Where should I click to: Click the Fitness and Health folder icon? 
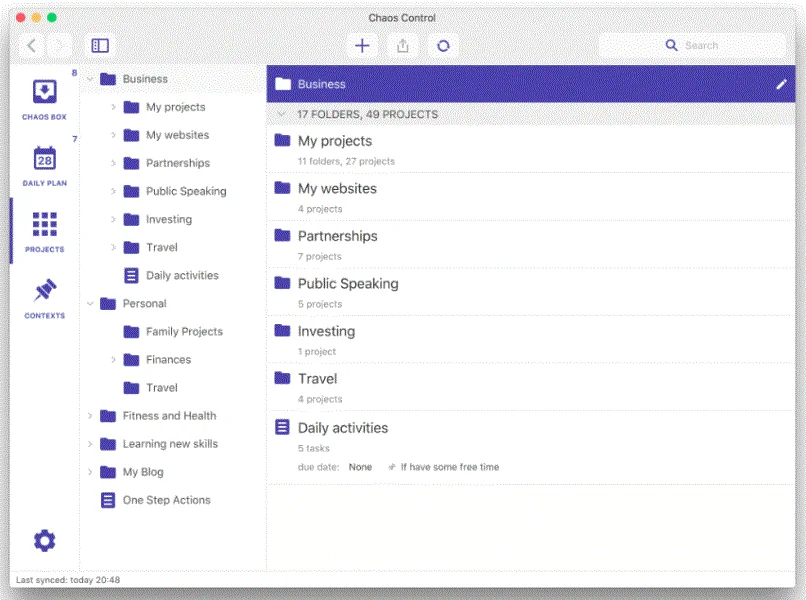tap(107, 415)
